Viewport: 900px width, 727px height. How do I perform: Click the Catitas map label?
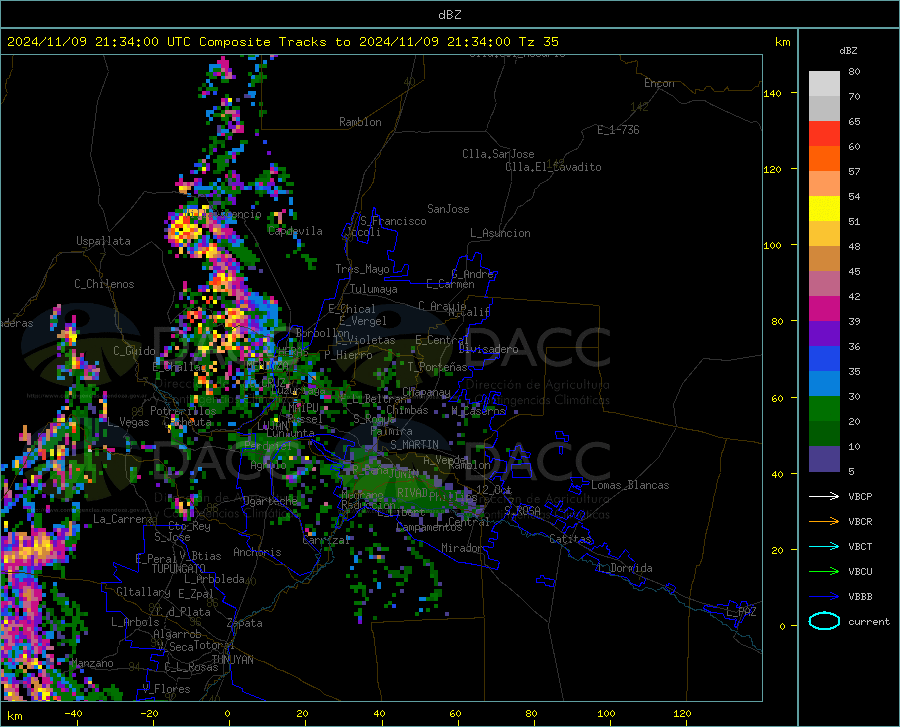(x=570, y=539)
